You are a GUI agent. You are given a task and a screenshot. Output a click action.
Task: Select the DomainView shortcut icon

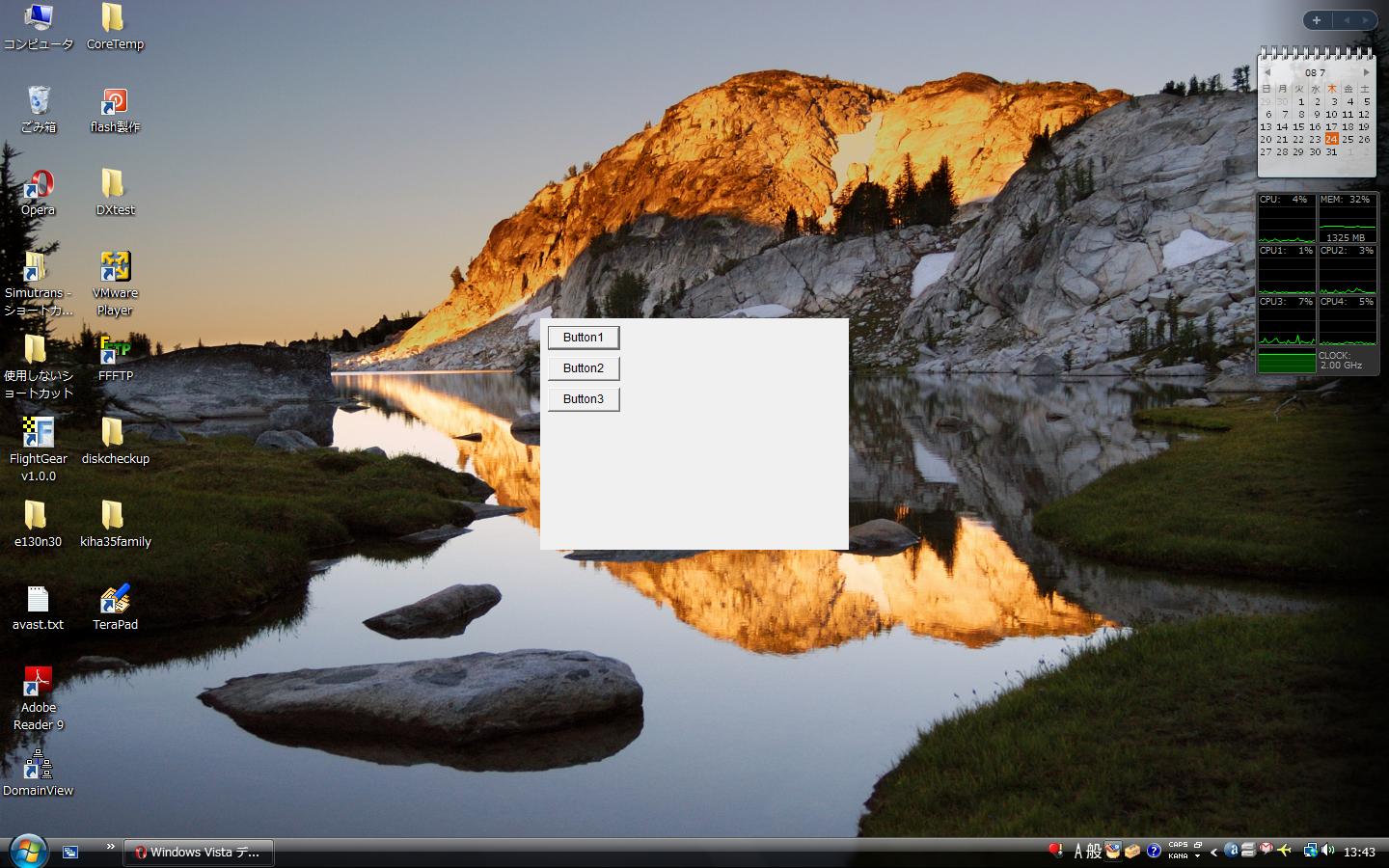pos(39,773)
